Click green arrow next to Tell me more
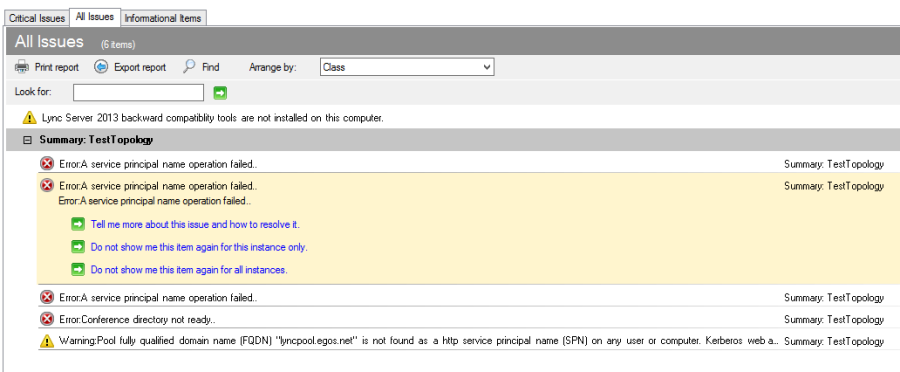Screen dimensions: 900x372 pyautogui.click(x=78, y=224)
